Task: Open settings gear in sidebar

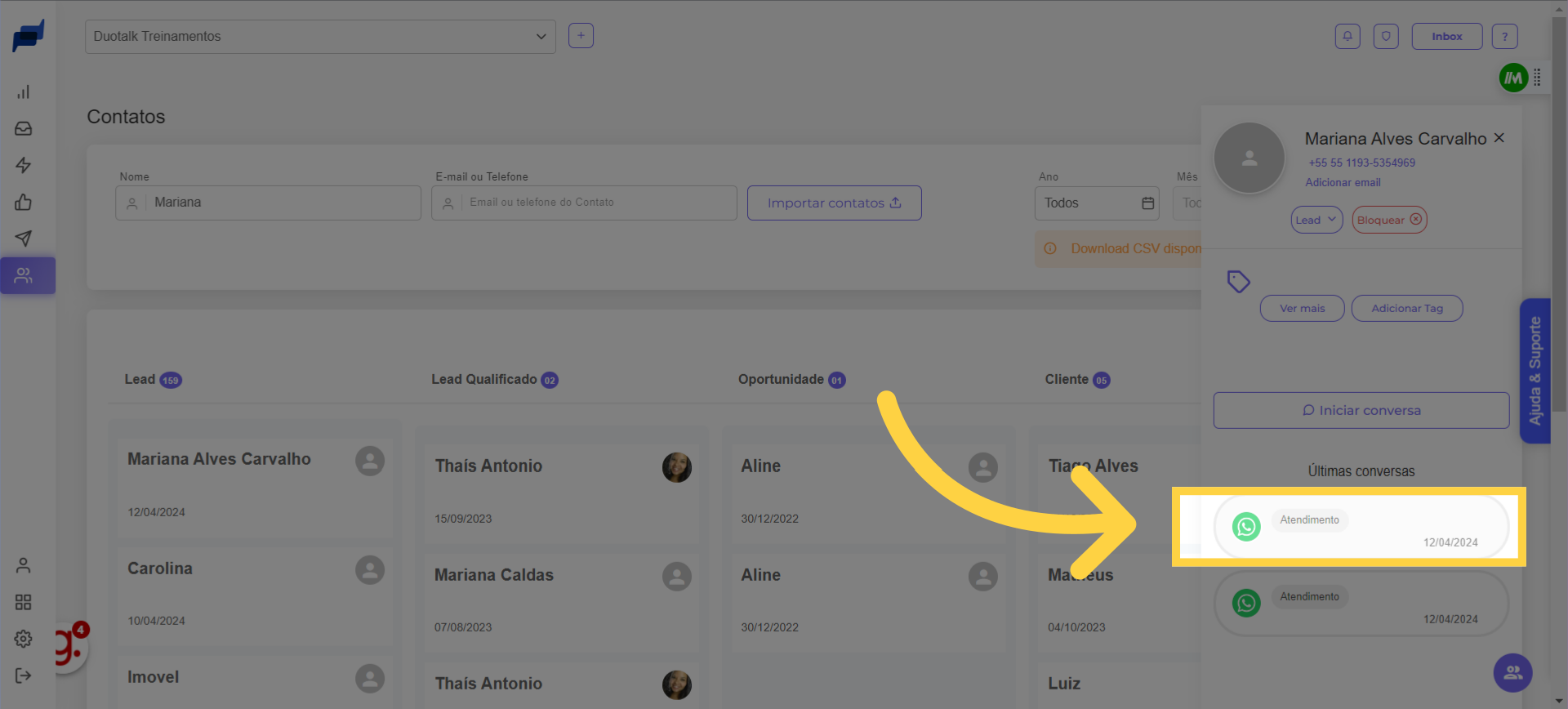Action: coord(24,639)
